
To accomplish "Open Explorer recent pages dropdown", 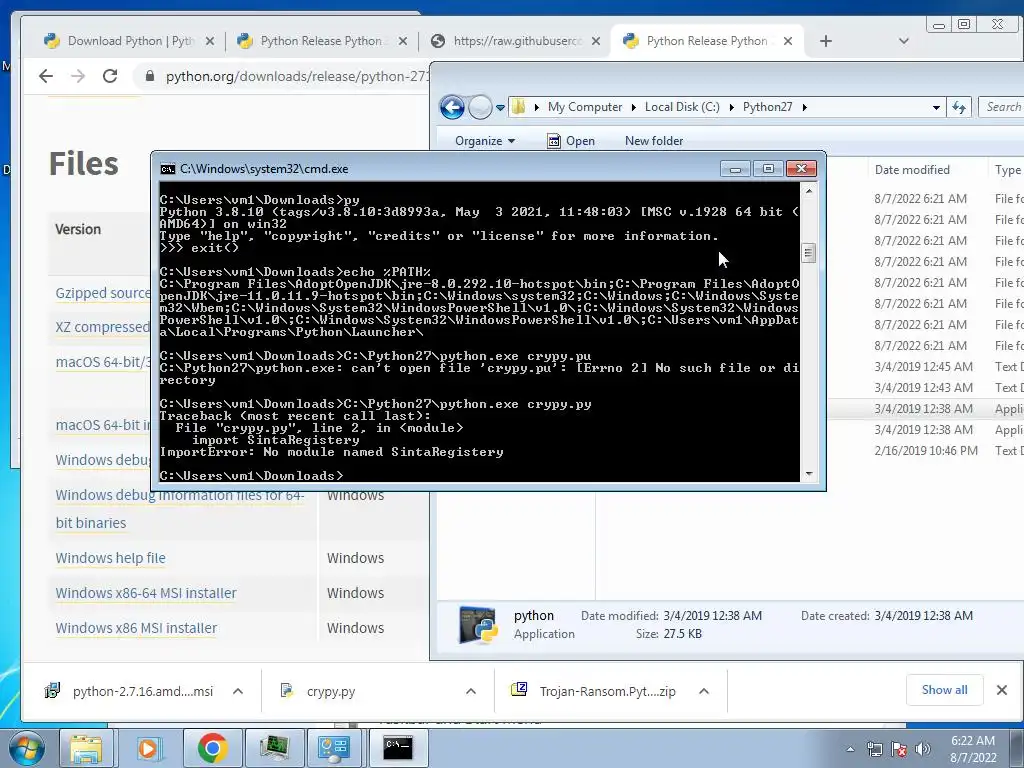I will [x=500, y=108].
